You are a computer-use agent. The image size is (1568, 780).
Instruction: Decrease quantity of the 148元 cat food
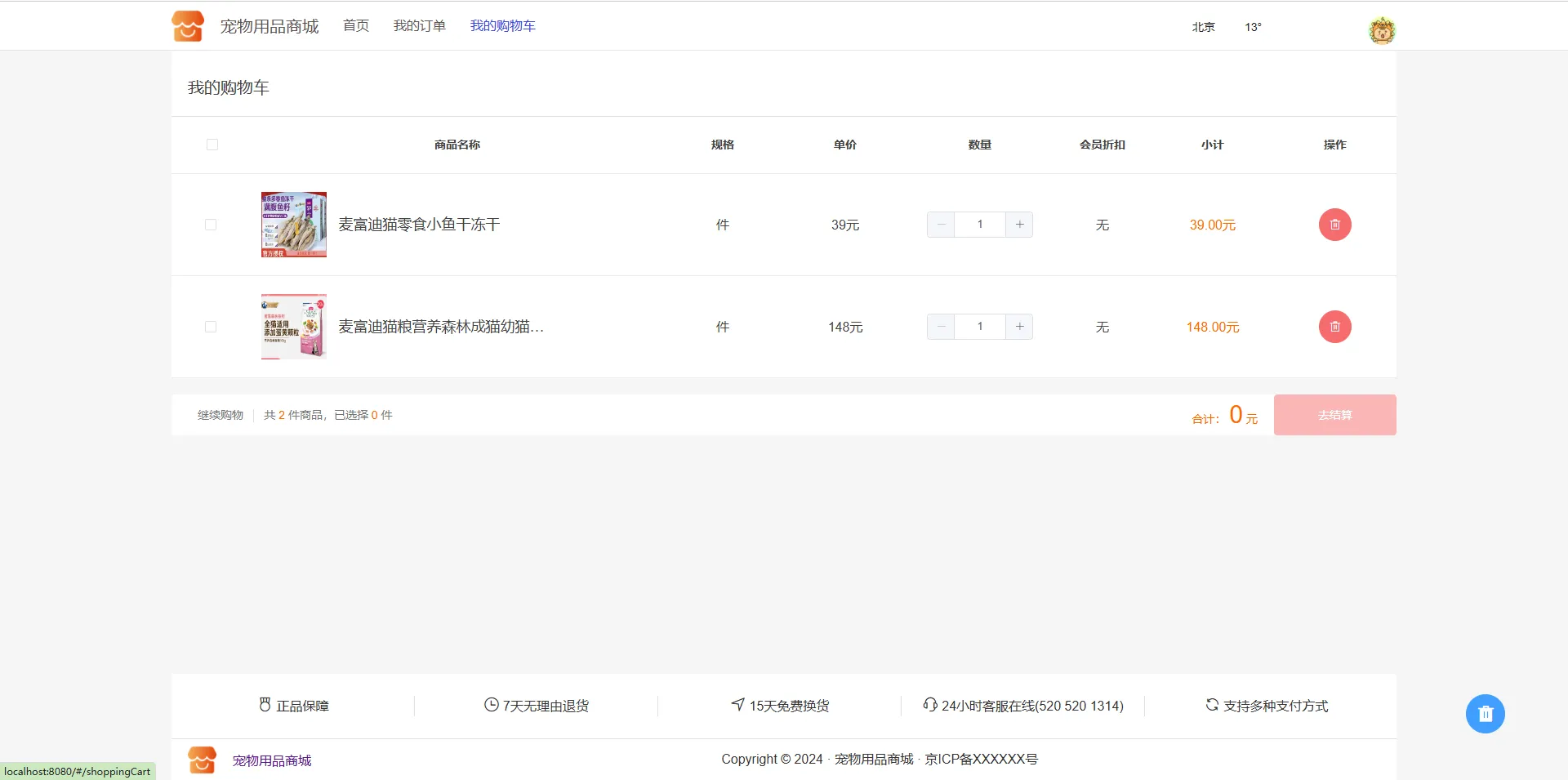pyautogui.click(x=941, y=327)
